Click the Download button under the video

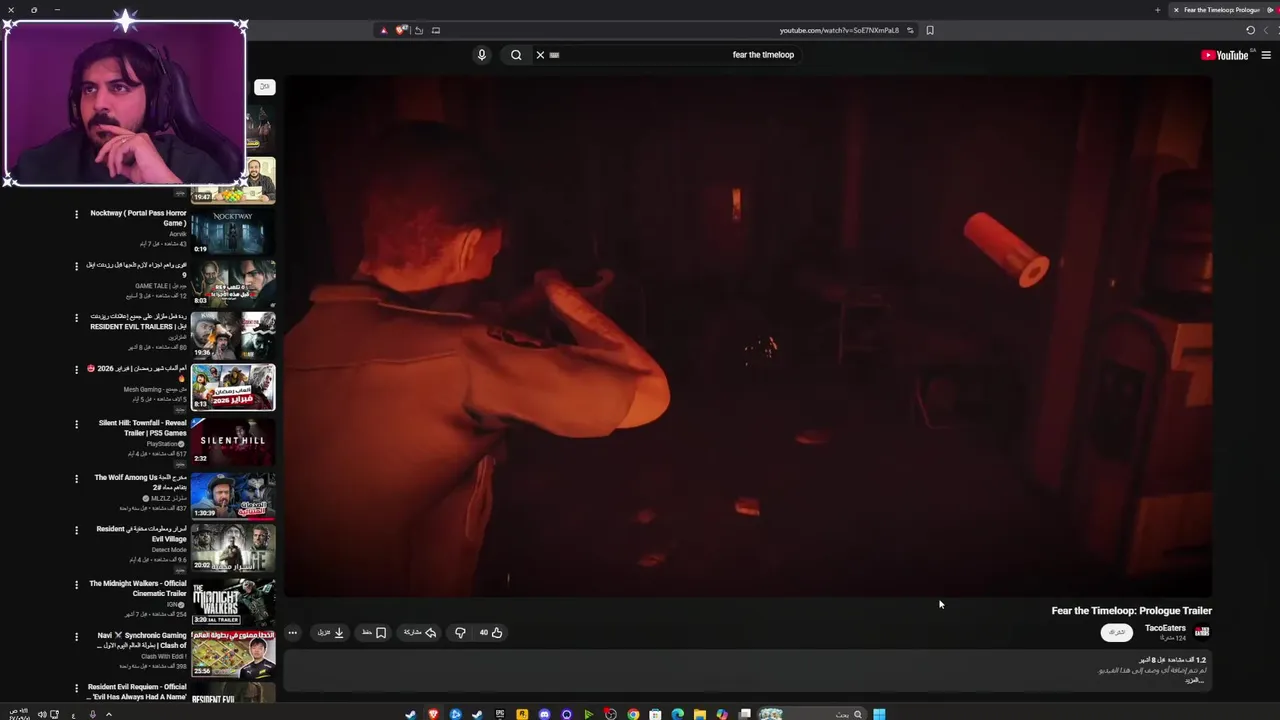tap(331, 632)
